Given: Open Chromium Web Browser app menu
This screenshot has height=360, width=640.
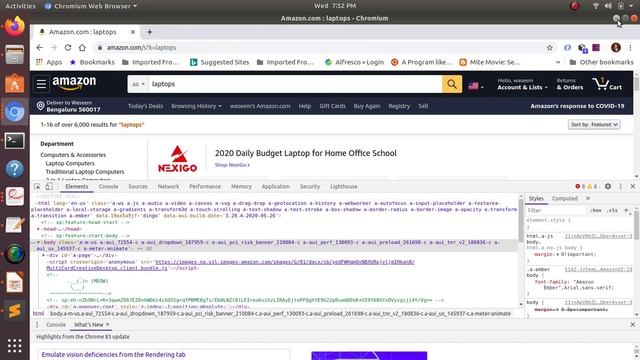Looking at the screenshot, I should (x=90, y=6).
